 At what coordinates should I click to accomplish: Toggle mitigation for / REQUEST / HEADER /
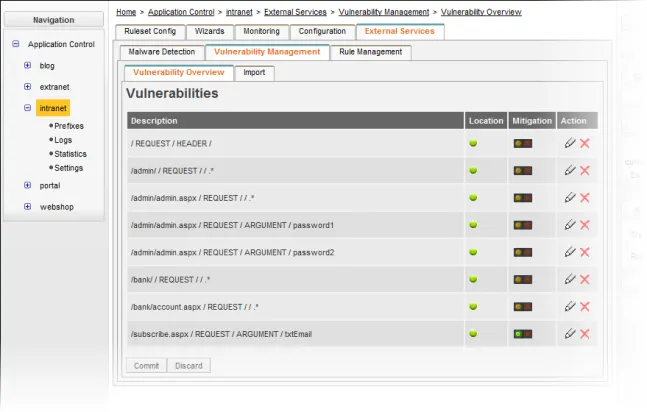(x=523, y=144)
